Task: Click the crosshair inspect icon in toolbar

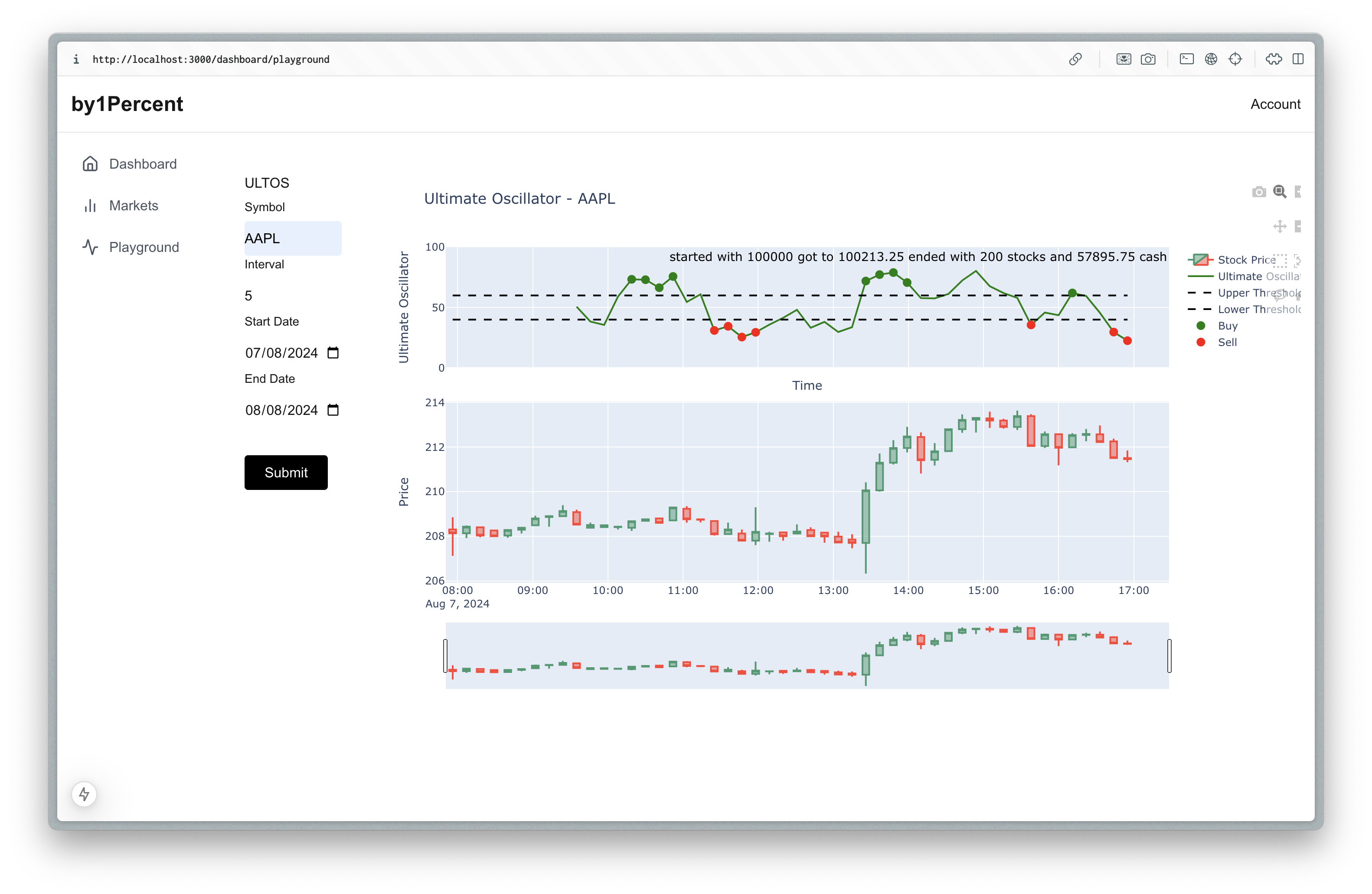Action: coord(1235,59)
